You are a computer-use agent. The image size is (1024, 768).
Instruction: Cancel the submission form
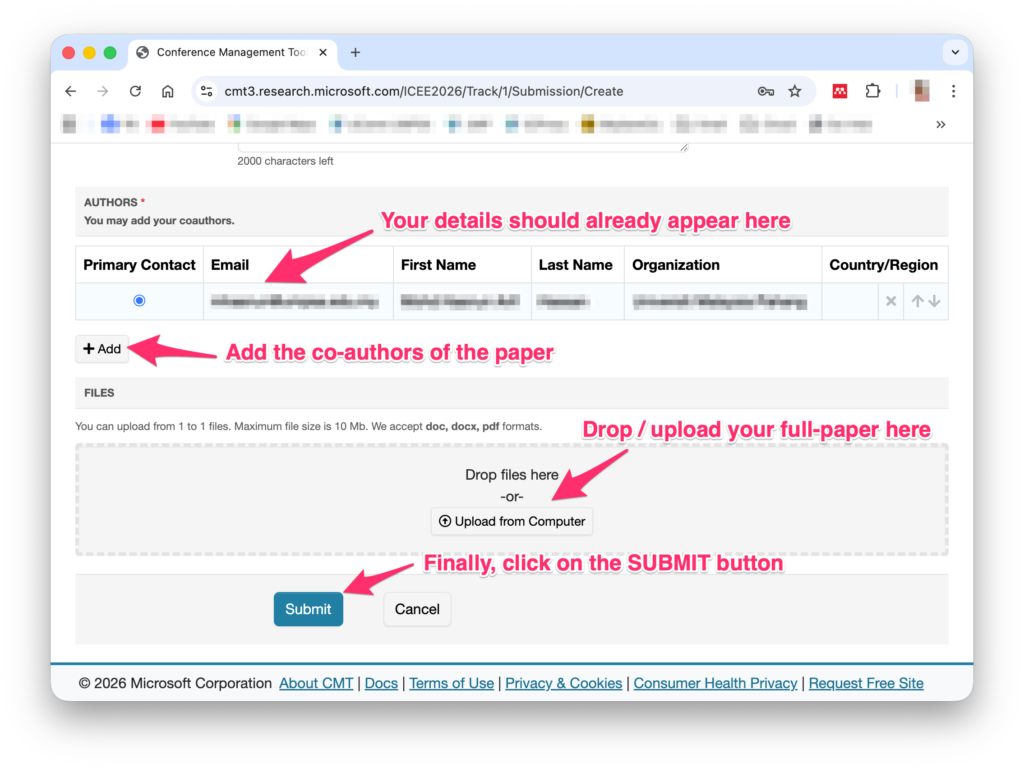tap(417, 609)
